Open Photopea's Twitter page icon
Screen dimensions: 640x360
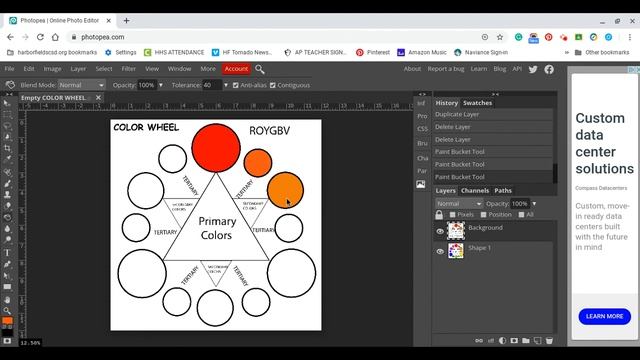click(x=533, y=69)
